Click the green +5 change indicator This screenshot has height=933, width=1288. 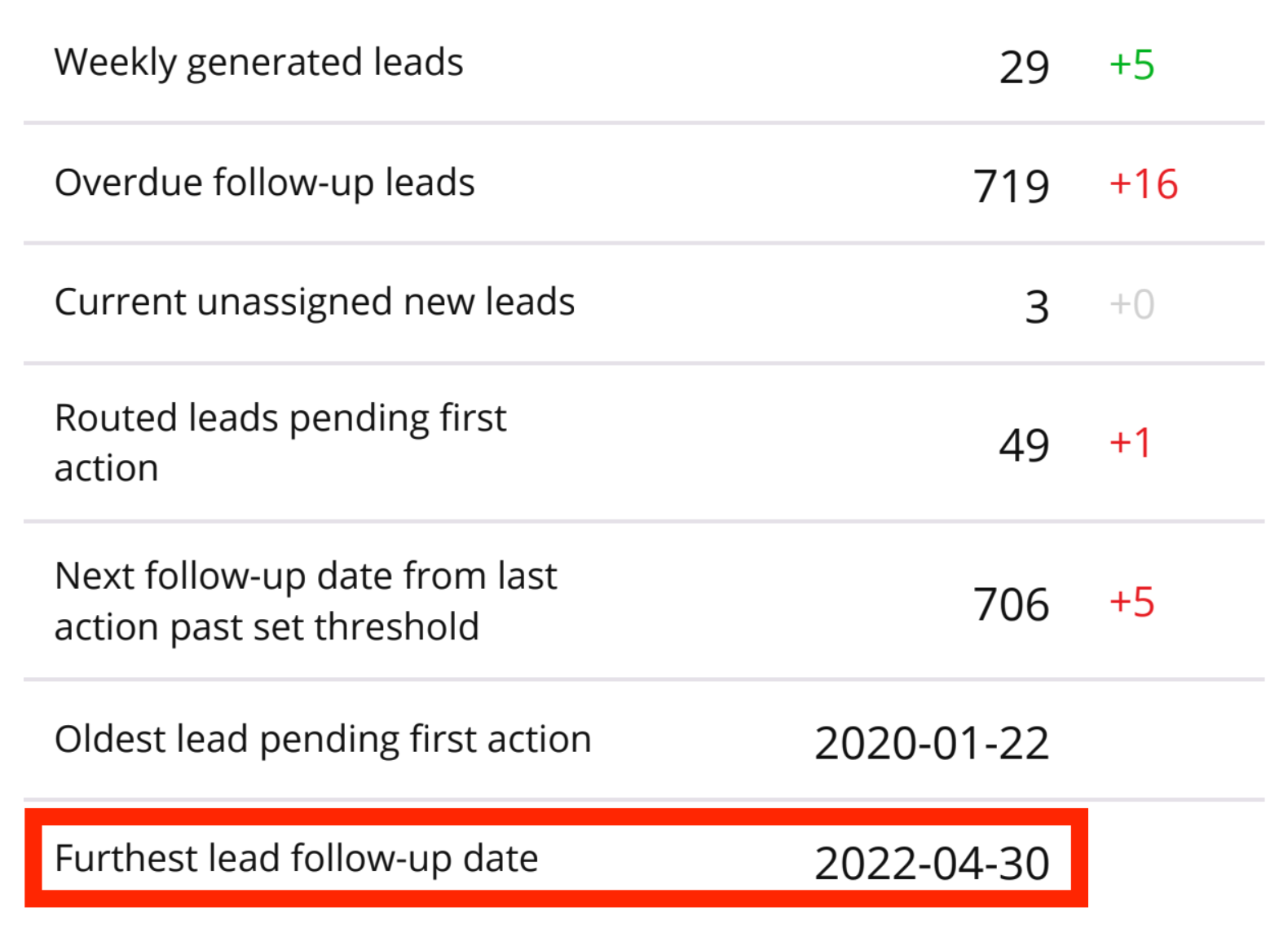click(1131, 64)
